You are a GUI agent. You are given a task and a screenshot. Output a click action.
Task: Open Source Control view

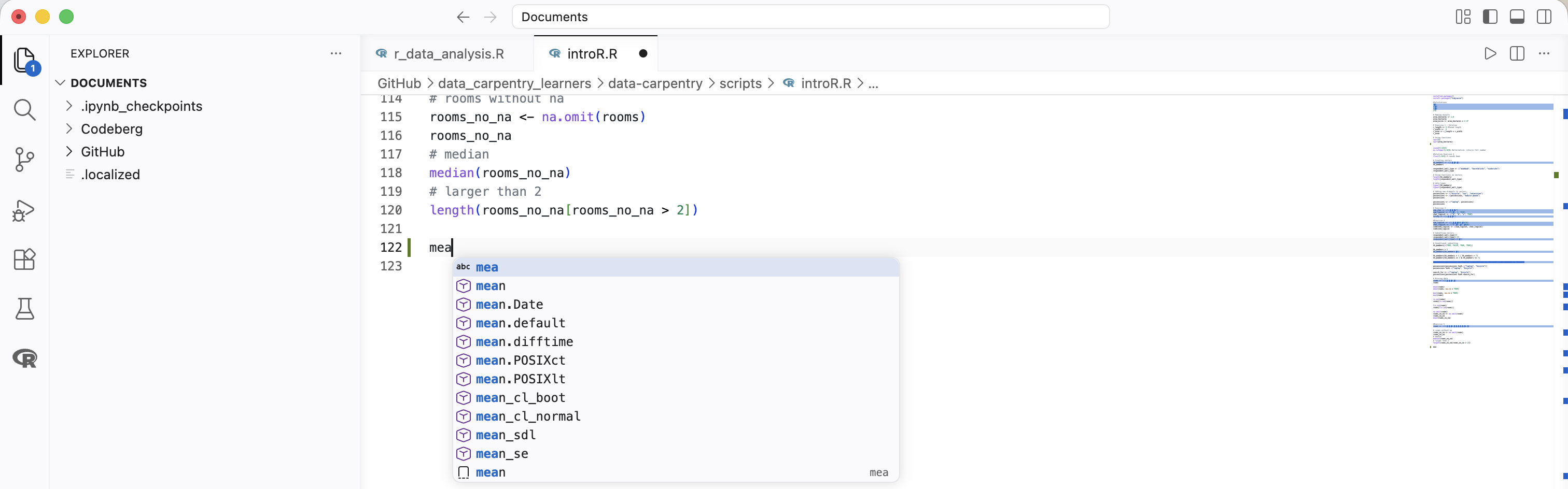(24, 160)
